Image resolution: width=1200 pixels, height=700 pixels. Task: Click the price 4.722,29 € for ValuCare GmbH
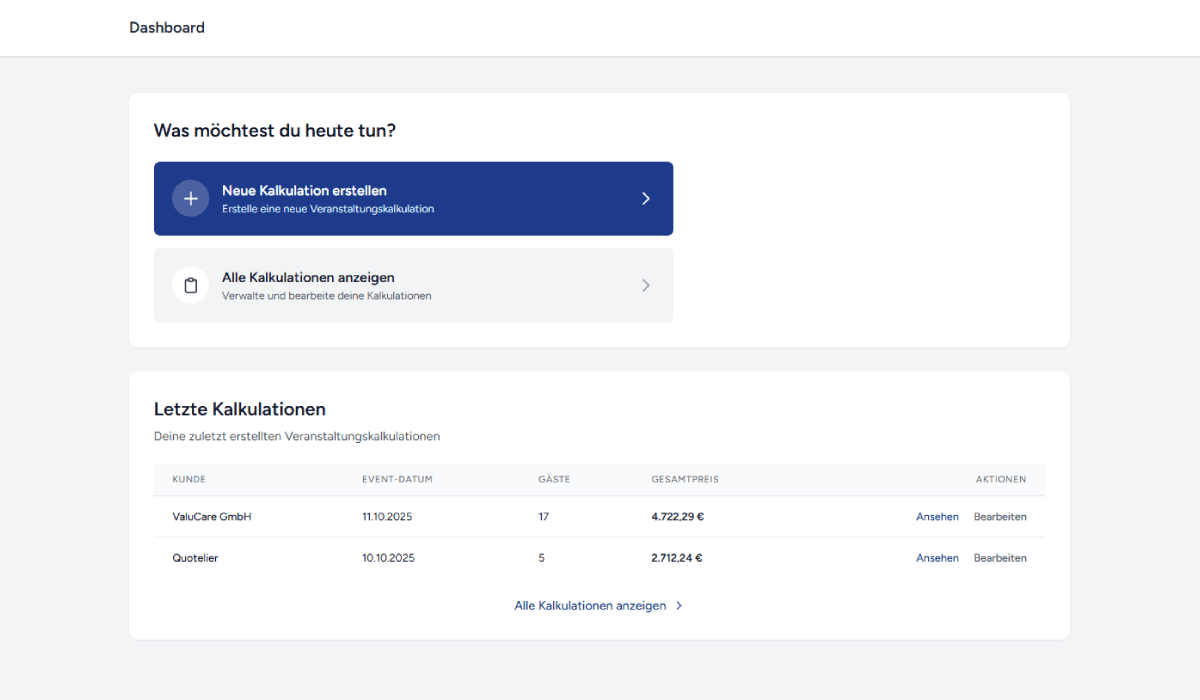[676, 516]
